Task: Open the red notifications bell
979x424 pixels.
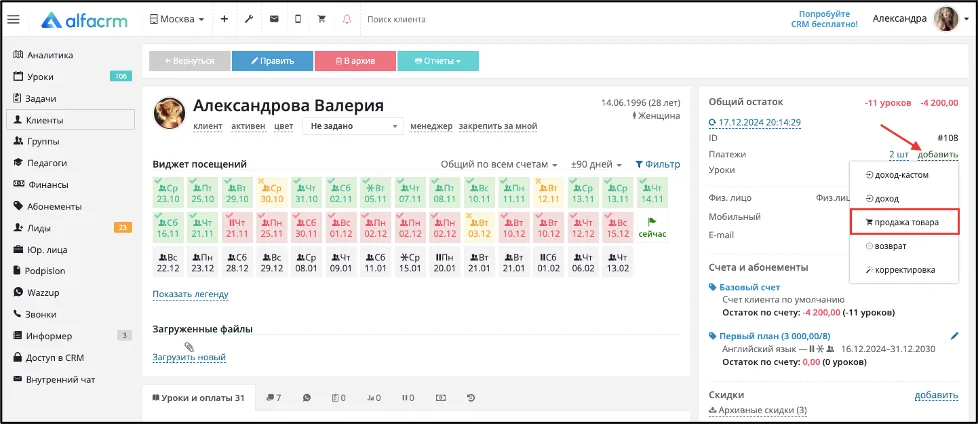Action: (x=347, y=19)
